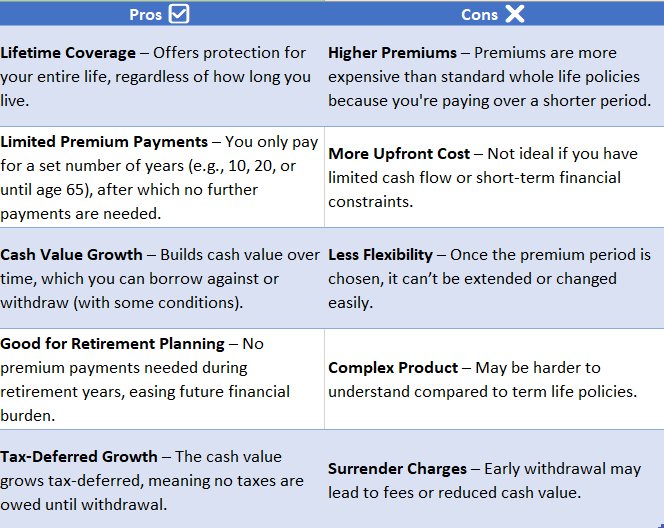Select the Tax-Deferred Growth cell
The height and width of the screenshot is (528, 664).
(162, 479)
